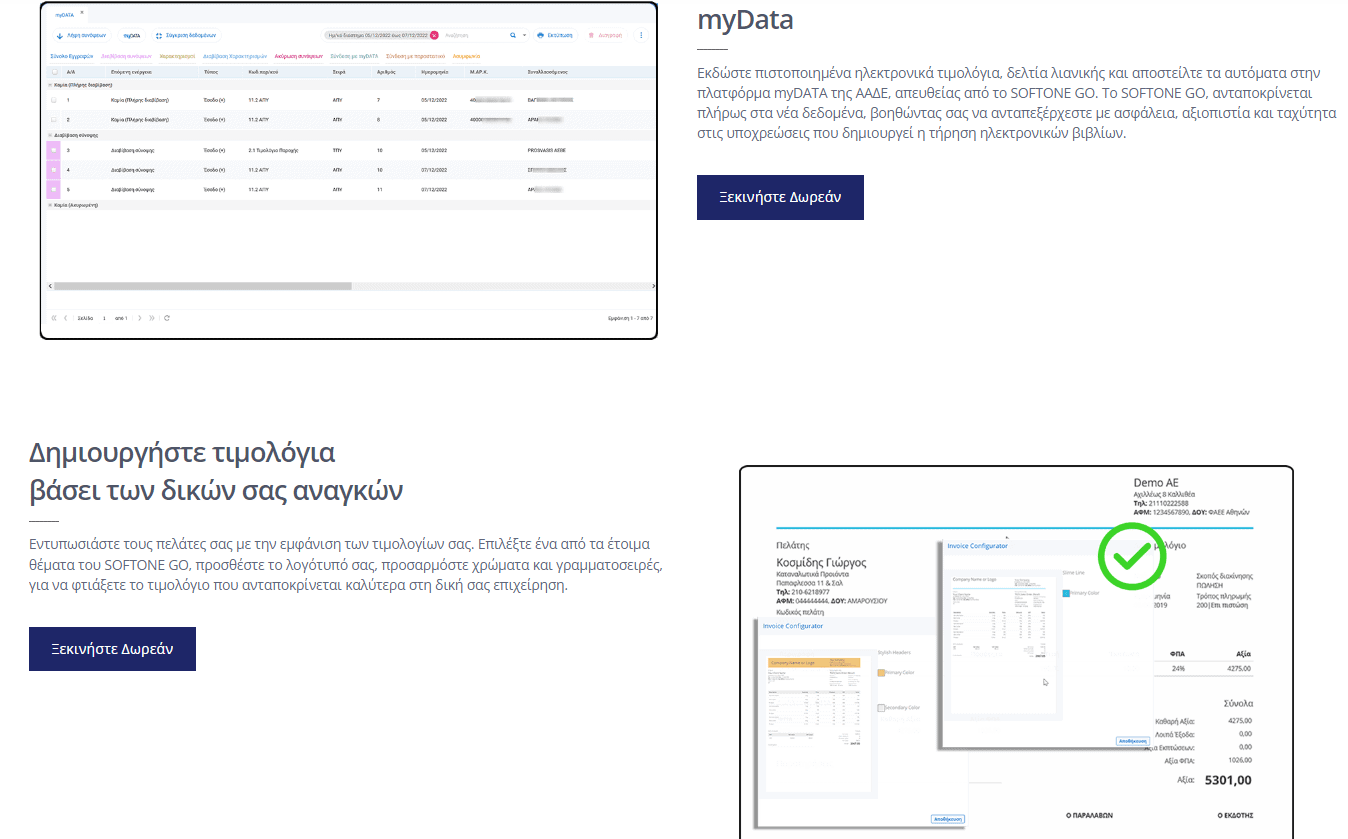Click the search magnifier icon in myDATA toolbar

pyautogui.click(x=513, y=35)
